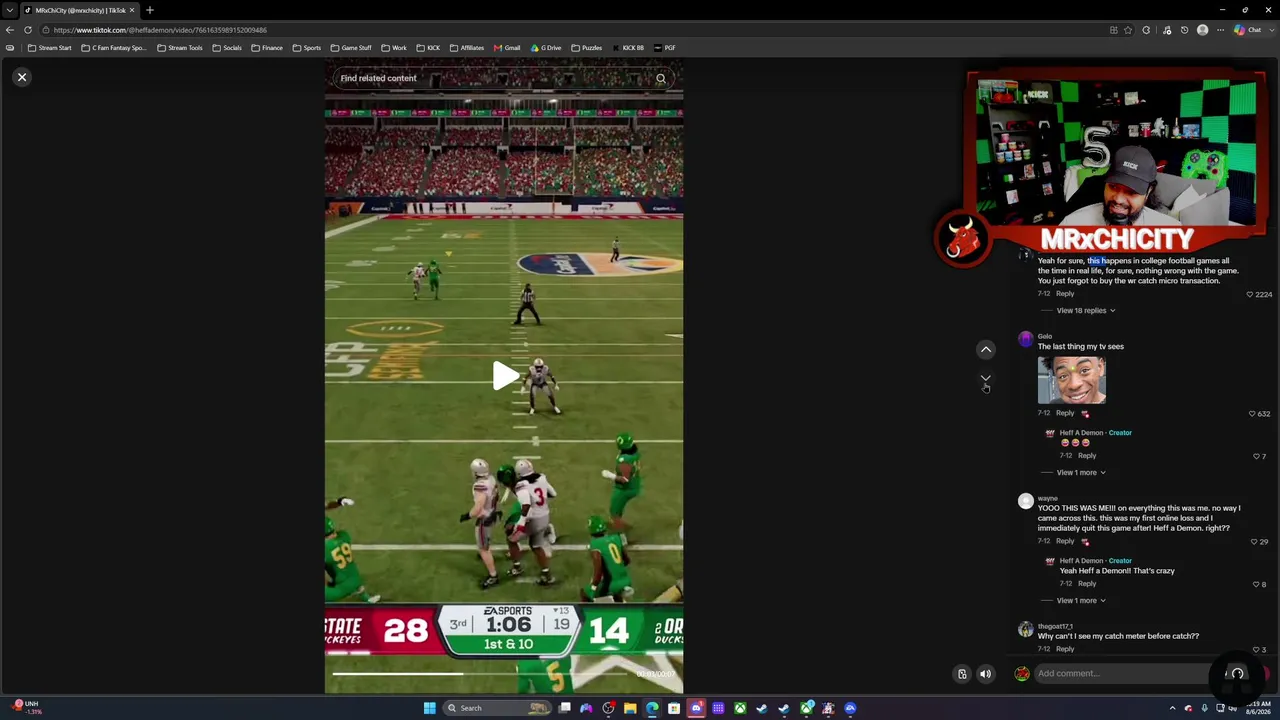Open Gelo's profile avatar

[x=1025, y=340]
